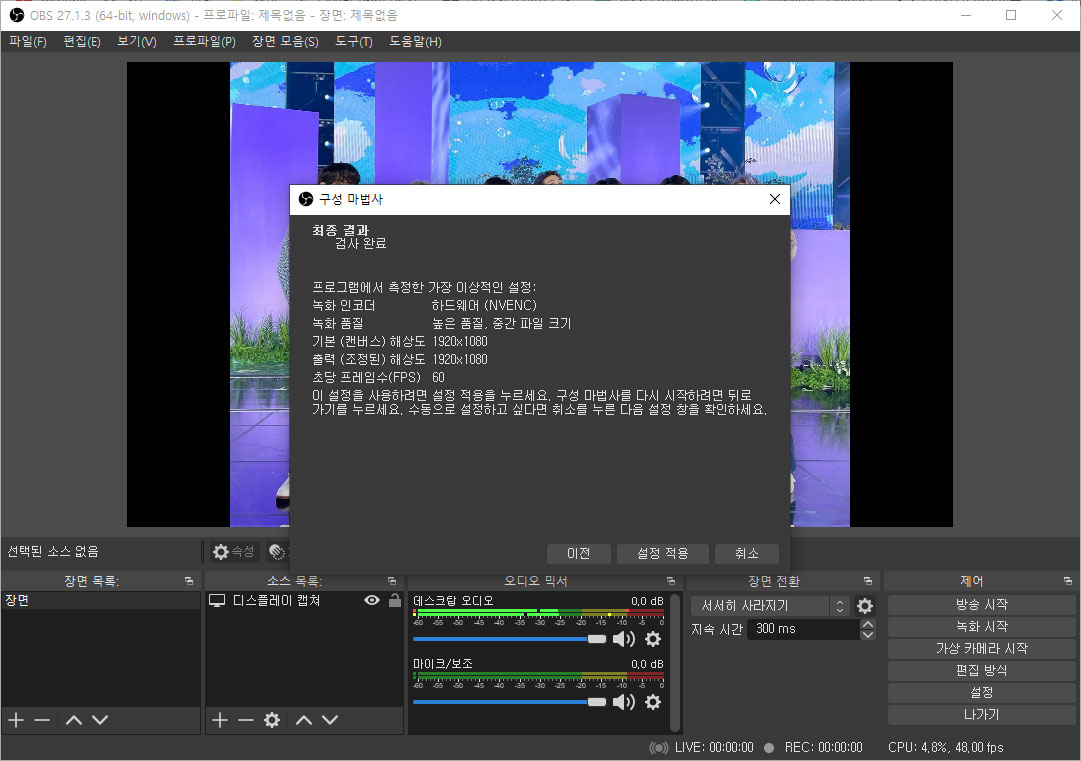Mute the 마이크/보조 audio channel
This screenshot has height=761, width=1081.
click(x=623, y=702)
